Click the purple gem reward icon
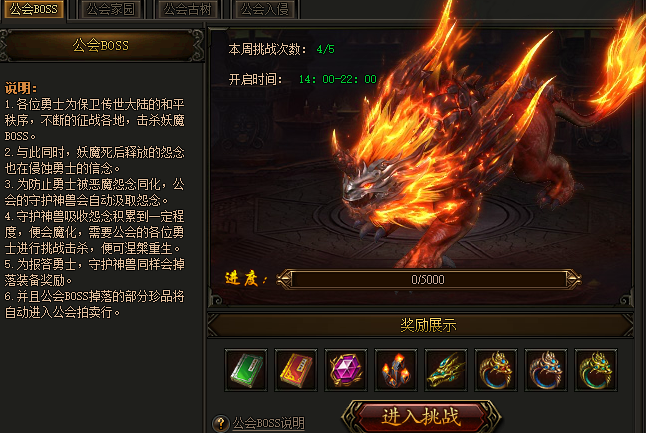Viewport: 646px width, 433px height. 346,370
